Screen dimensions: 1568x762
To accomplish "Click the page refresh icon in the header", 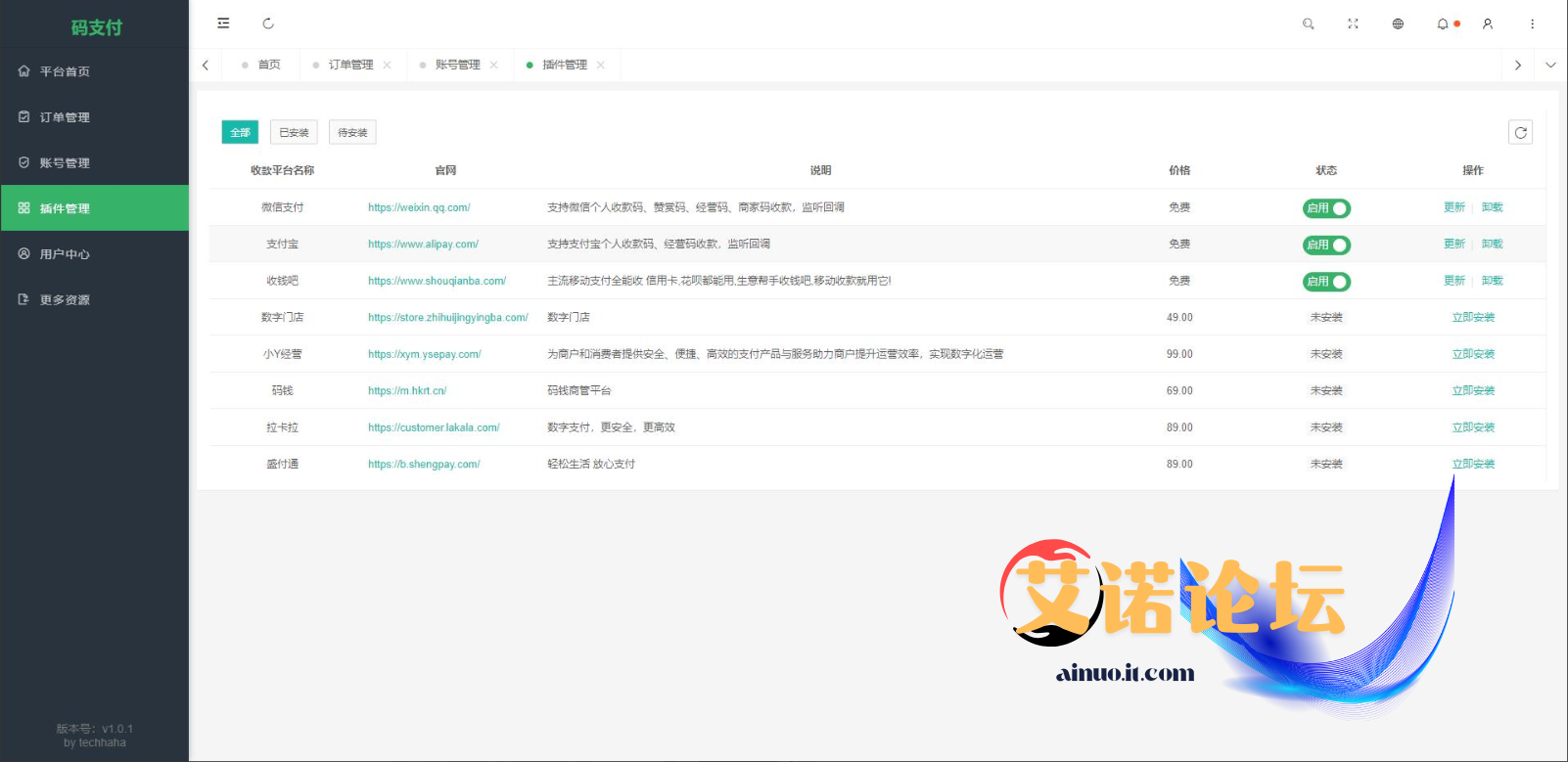I will [268, 23].
